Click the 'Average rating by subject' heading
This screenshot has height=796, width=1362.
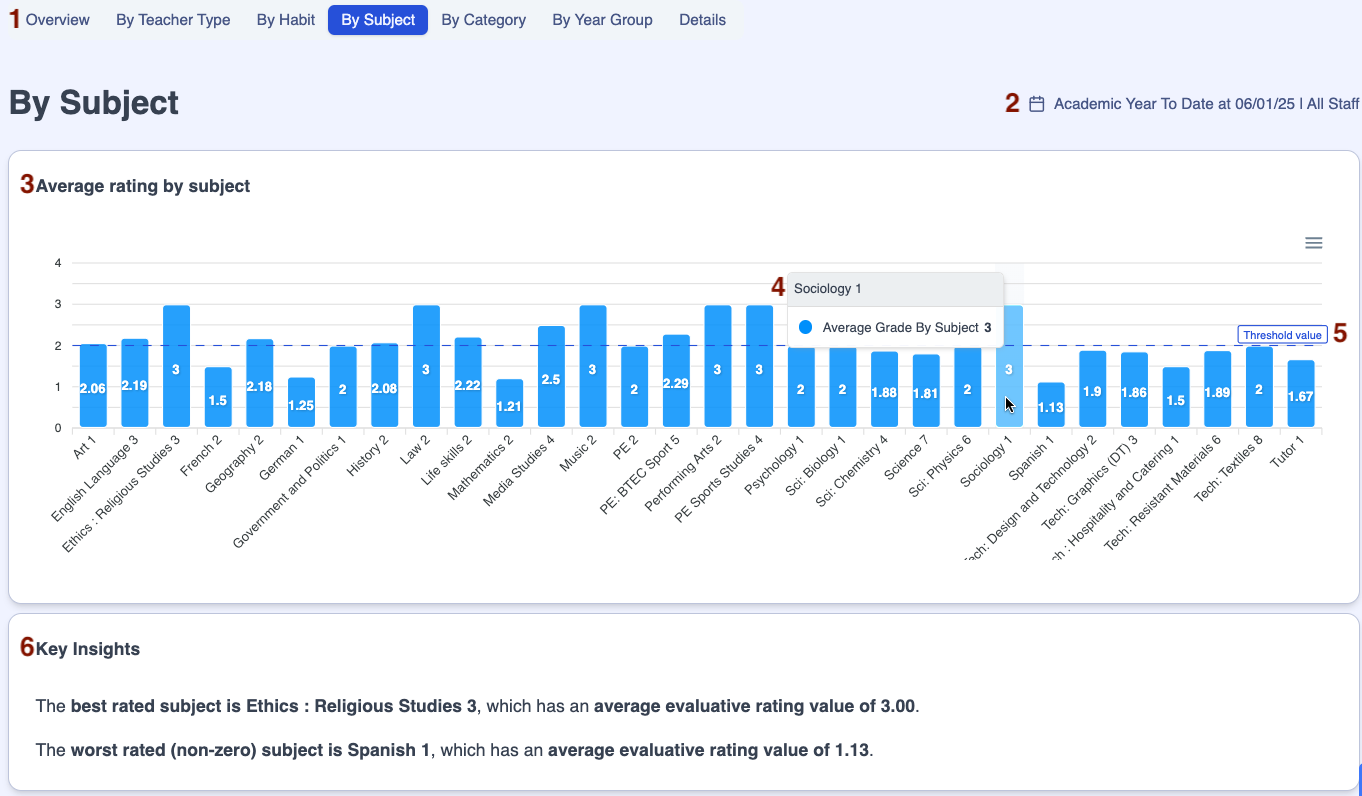143,186
